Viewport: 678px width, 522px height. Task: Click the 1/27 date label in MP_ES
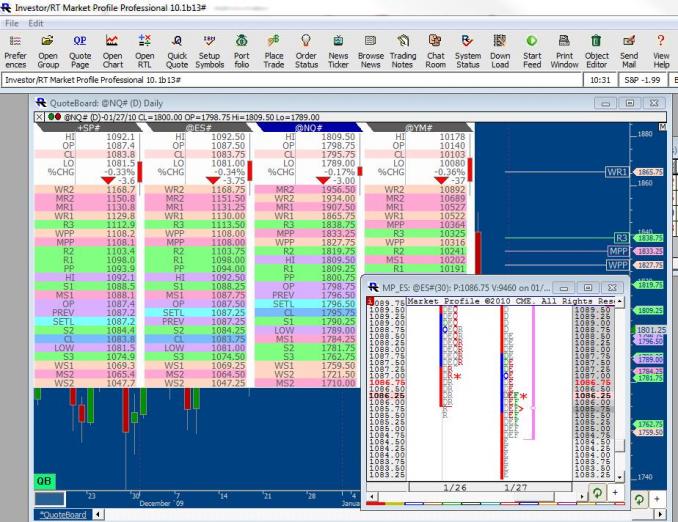(515, 487)
